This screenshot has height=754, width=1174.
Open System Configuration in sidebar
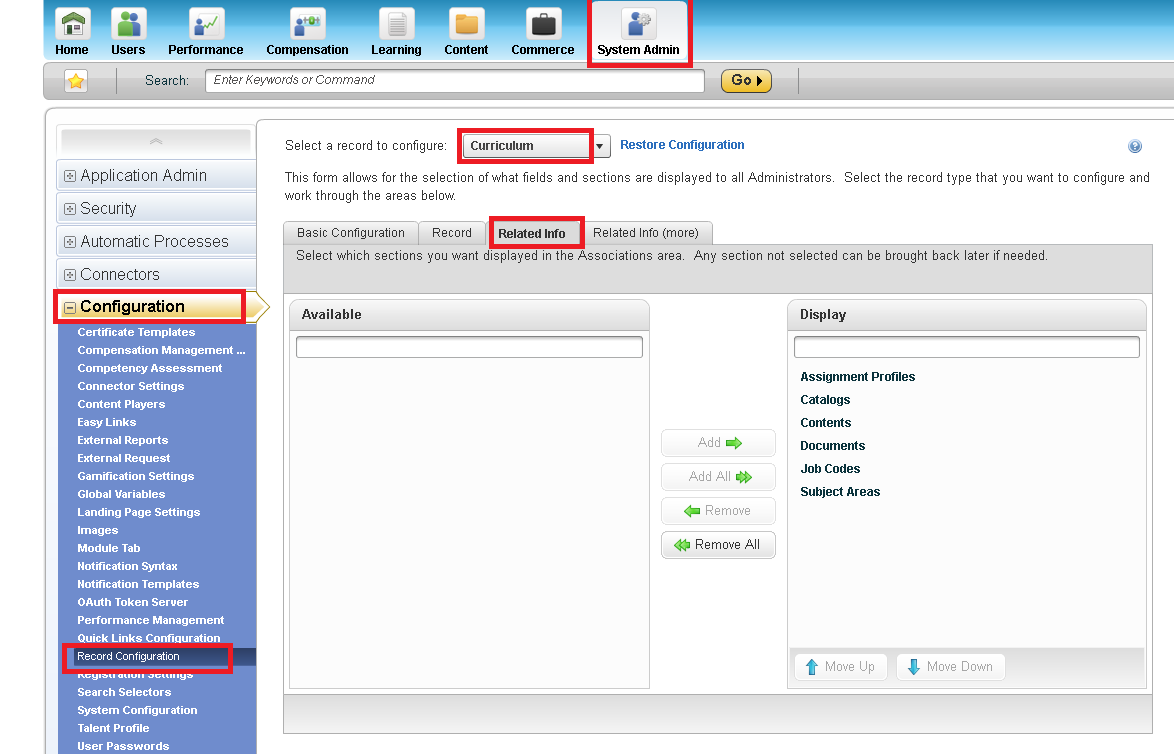point(137,711)
